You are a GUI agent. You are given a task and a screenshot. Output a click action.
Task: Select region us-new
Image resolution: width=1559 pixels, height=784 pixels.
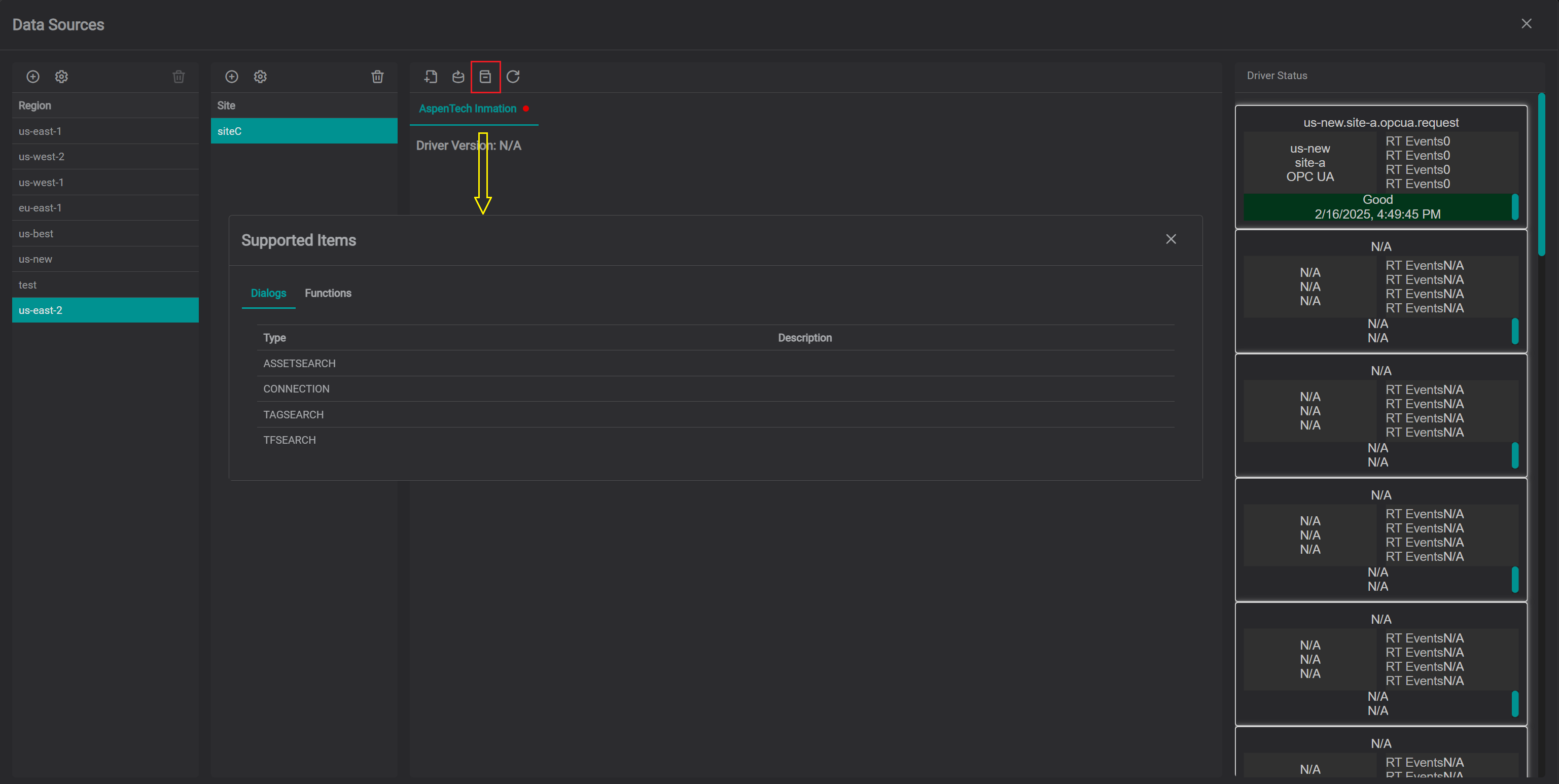105,259
